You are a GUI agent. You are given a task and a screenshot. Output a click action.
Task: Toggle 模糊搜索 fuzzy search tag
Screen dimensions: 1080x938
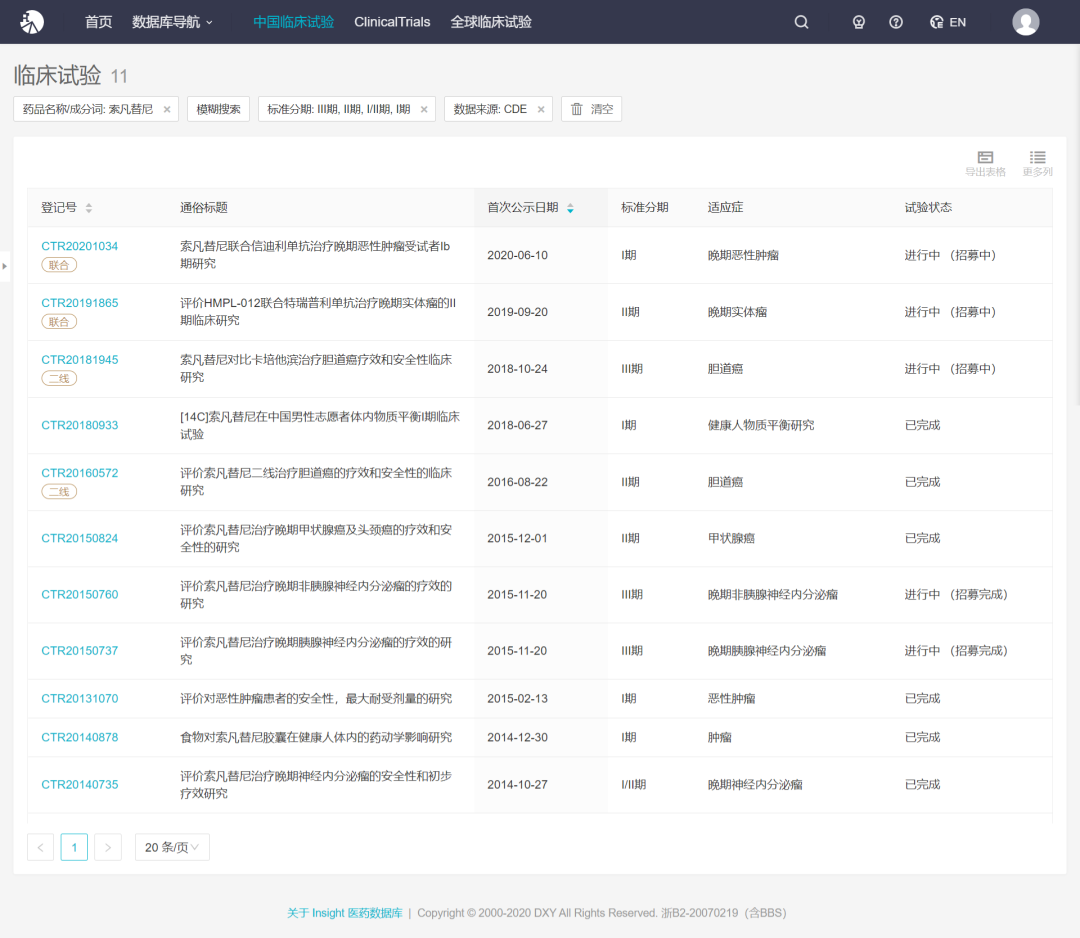(x=218, y=109)
